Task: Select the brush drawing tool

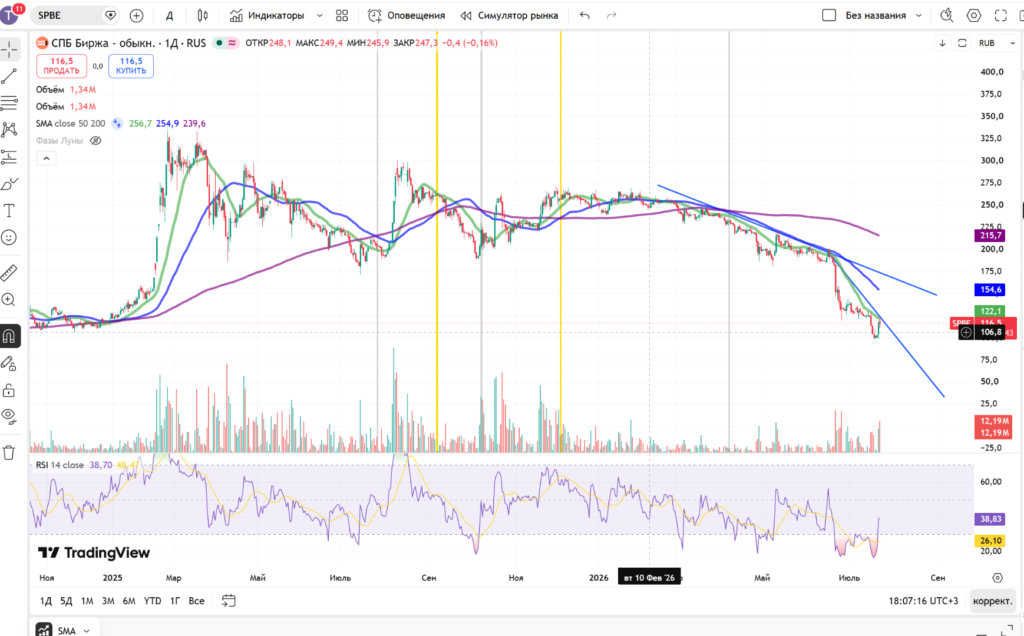Action: (x=9, y=184)
